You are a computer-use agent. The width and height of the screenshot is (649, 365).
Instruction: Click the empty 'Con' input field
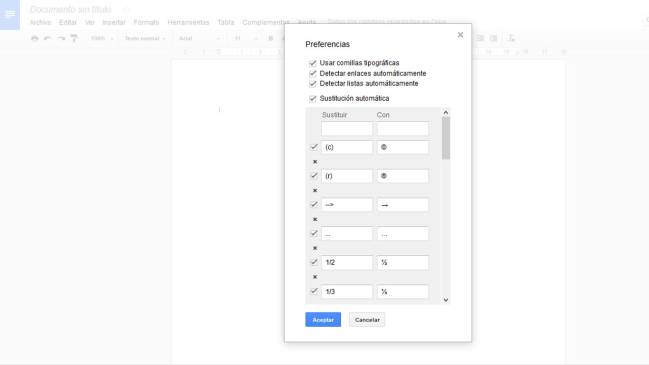[x=403, y=129]
